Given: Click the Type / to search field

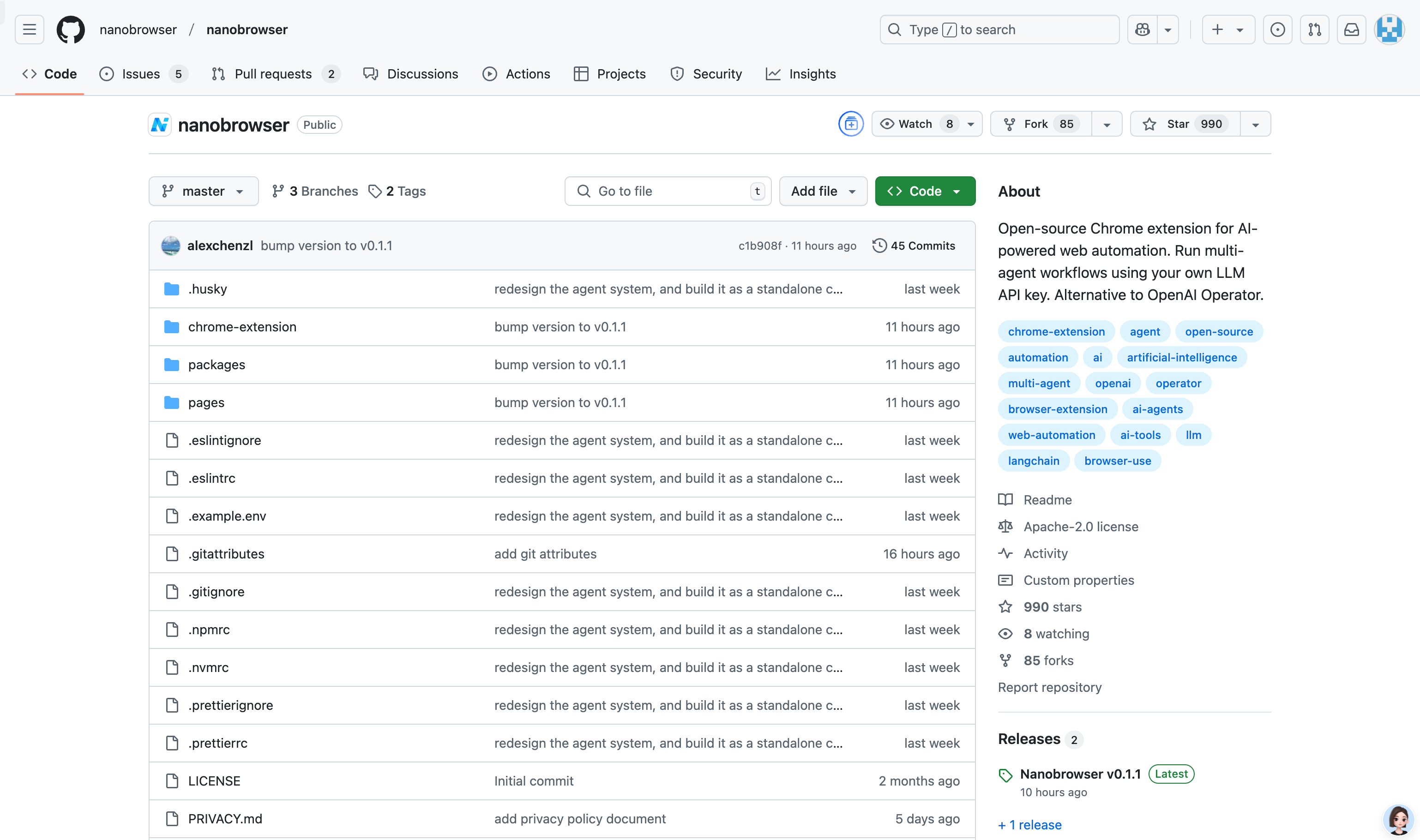Looking at the screenshot, I should point(999,30).
